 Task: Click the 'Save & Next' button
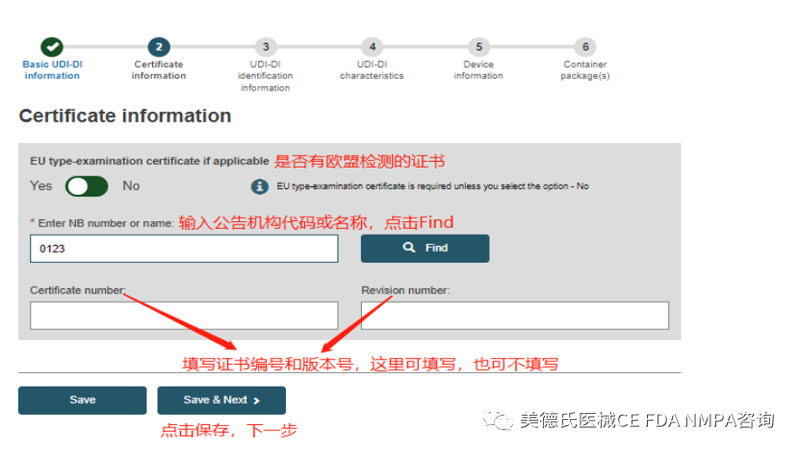[221, 400]
